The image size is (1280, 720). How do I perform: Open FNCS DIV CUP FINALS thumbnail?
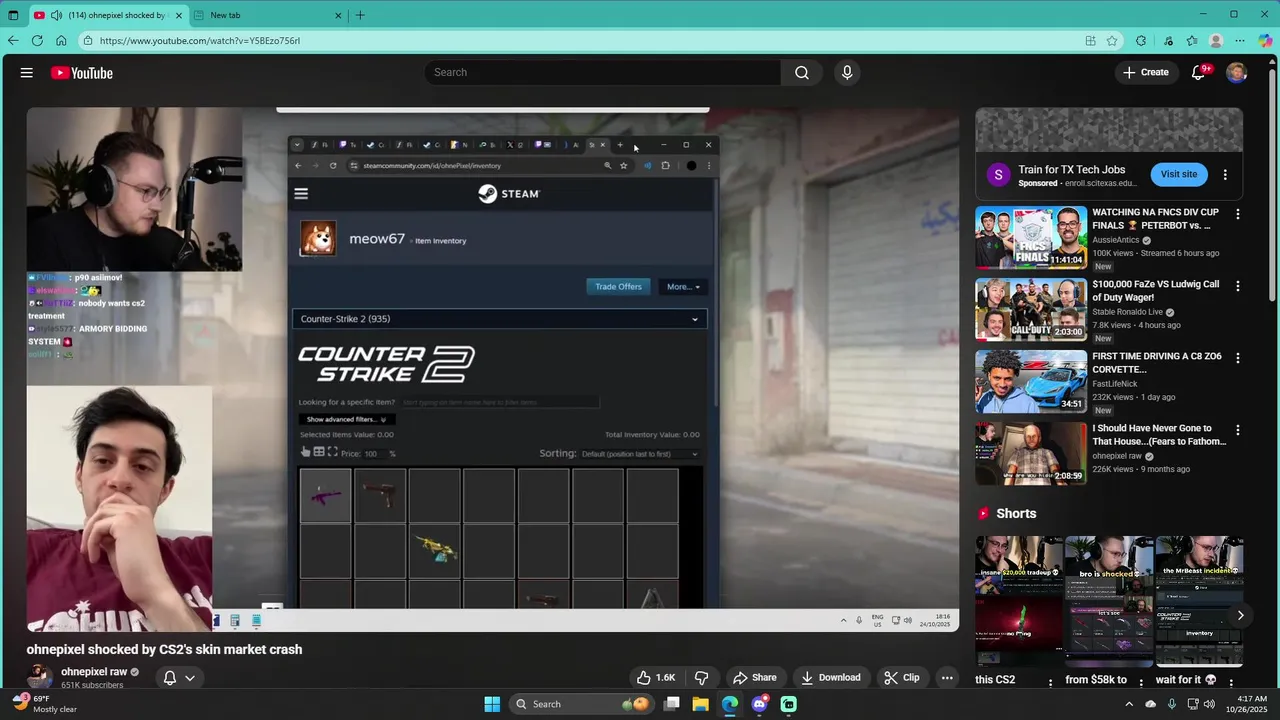pyautogui.click(x=1031, y=238)
